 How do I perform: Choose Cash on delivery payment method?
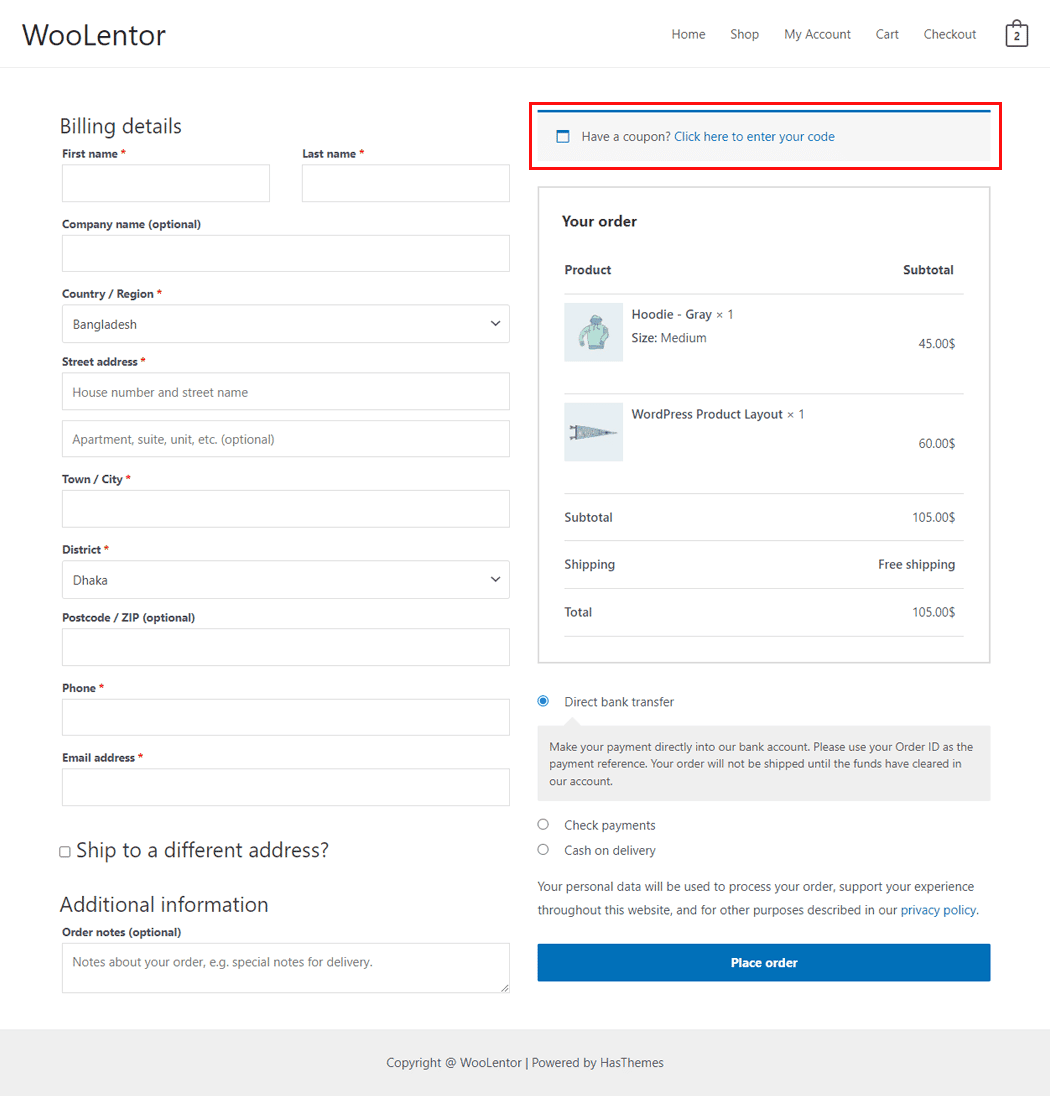(x=543, y=850)
